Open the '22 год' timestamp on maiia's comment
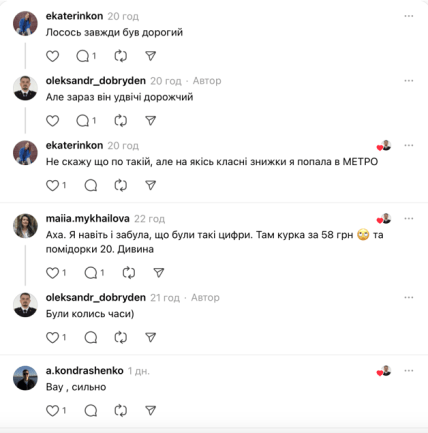This screenshot has width=428, height=433. pos(149,219)
